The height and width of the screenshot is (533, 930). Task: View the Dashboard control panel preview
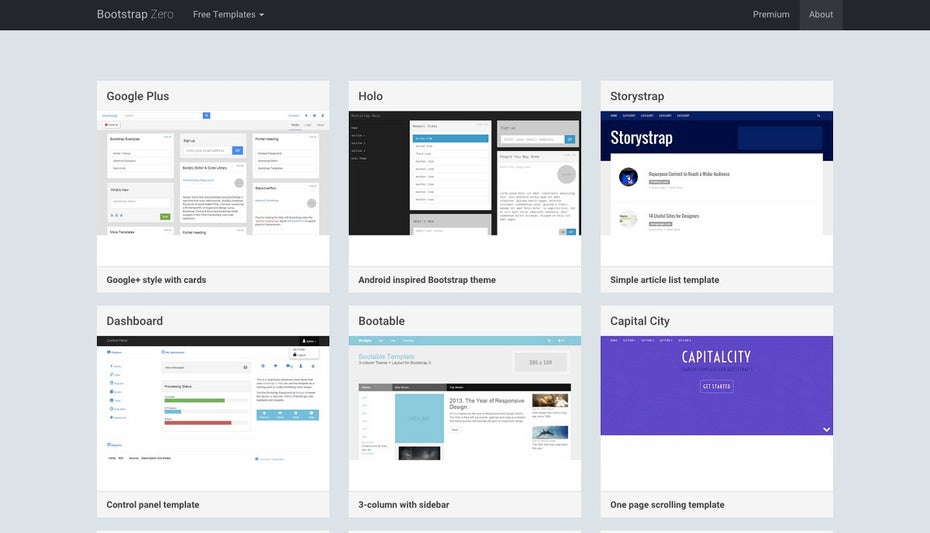click(213, 398)
